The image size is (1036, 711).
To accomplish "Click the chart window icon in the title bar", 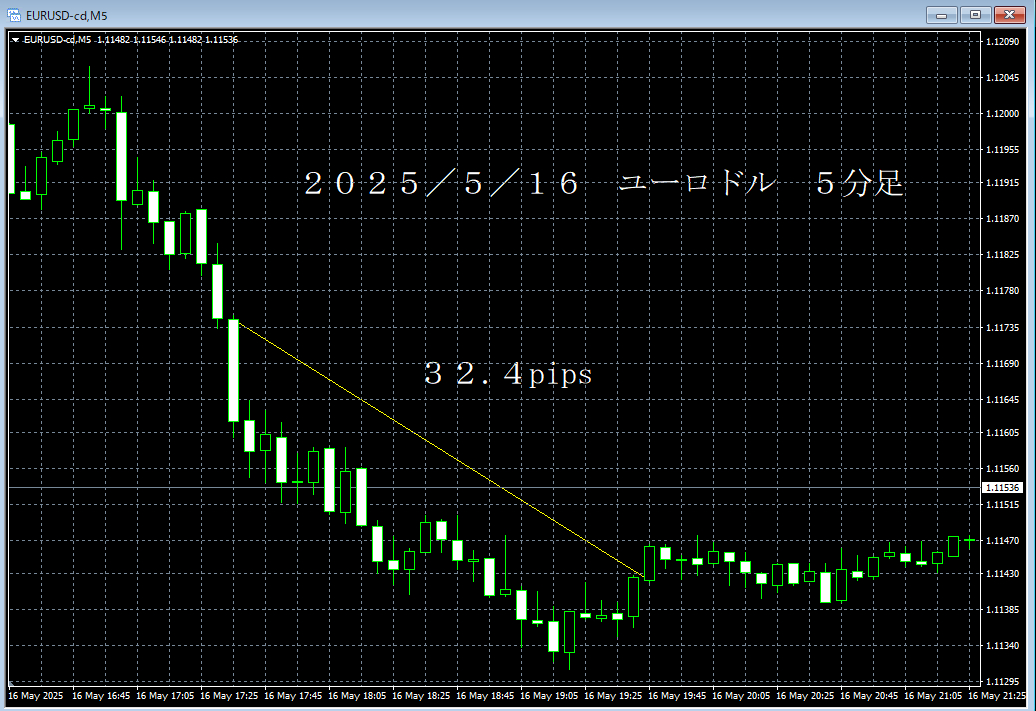I will pyautogui.click(x=14, y=15).
